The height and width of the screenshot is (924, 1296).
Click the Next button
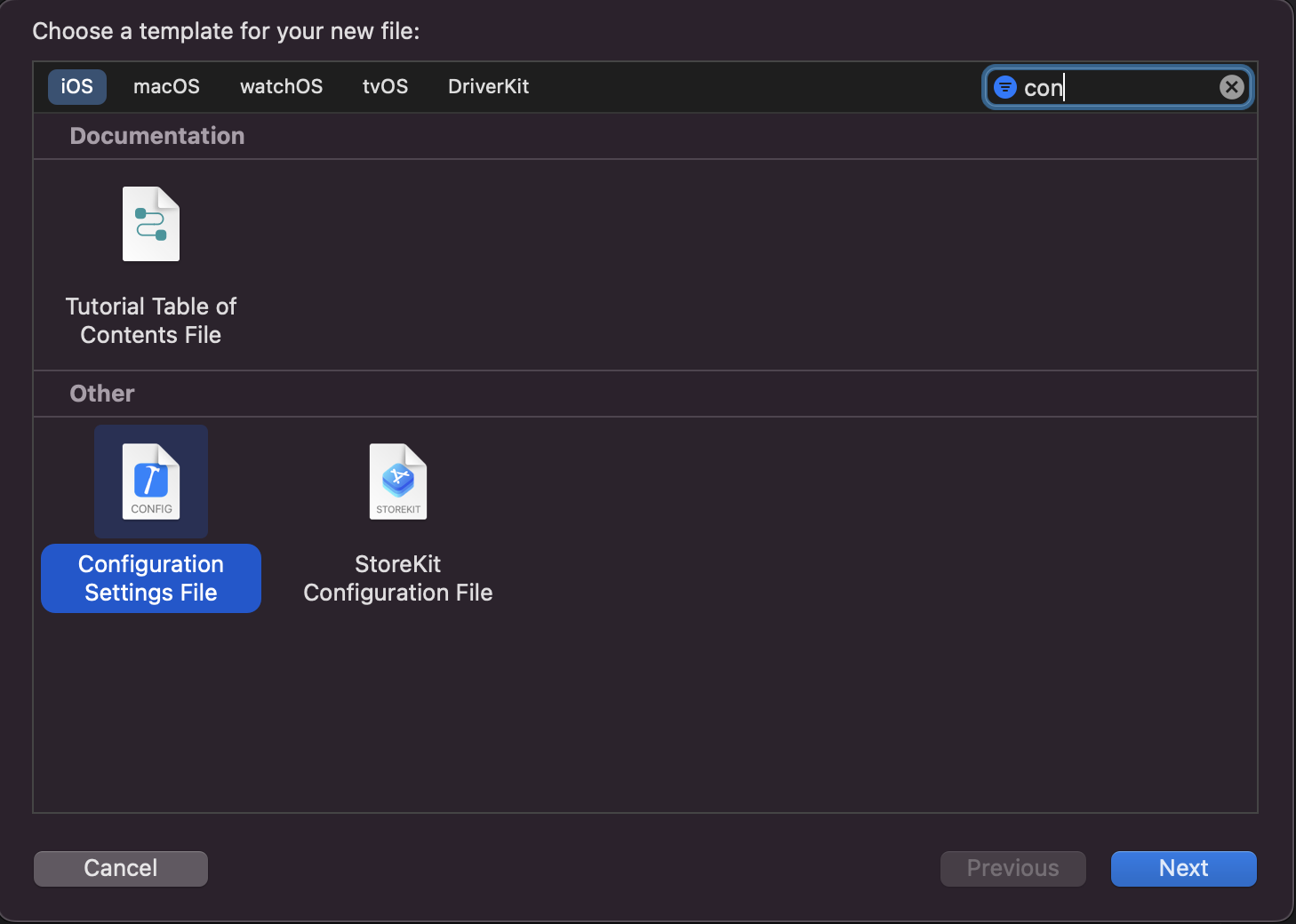coord(1183,868)
